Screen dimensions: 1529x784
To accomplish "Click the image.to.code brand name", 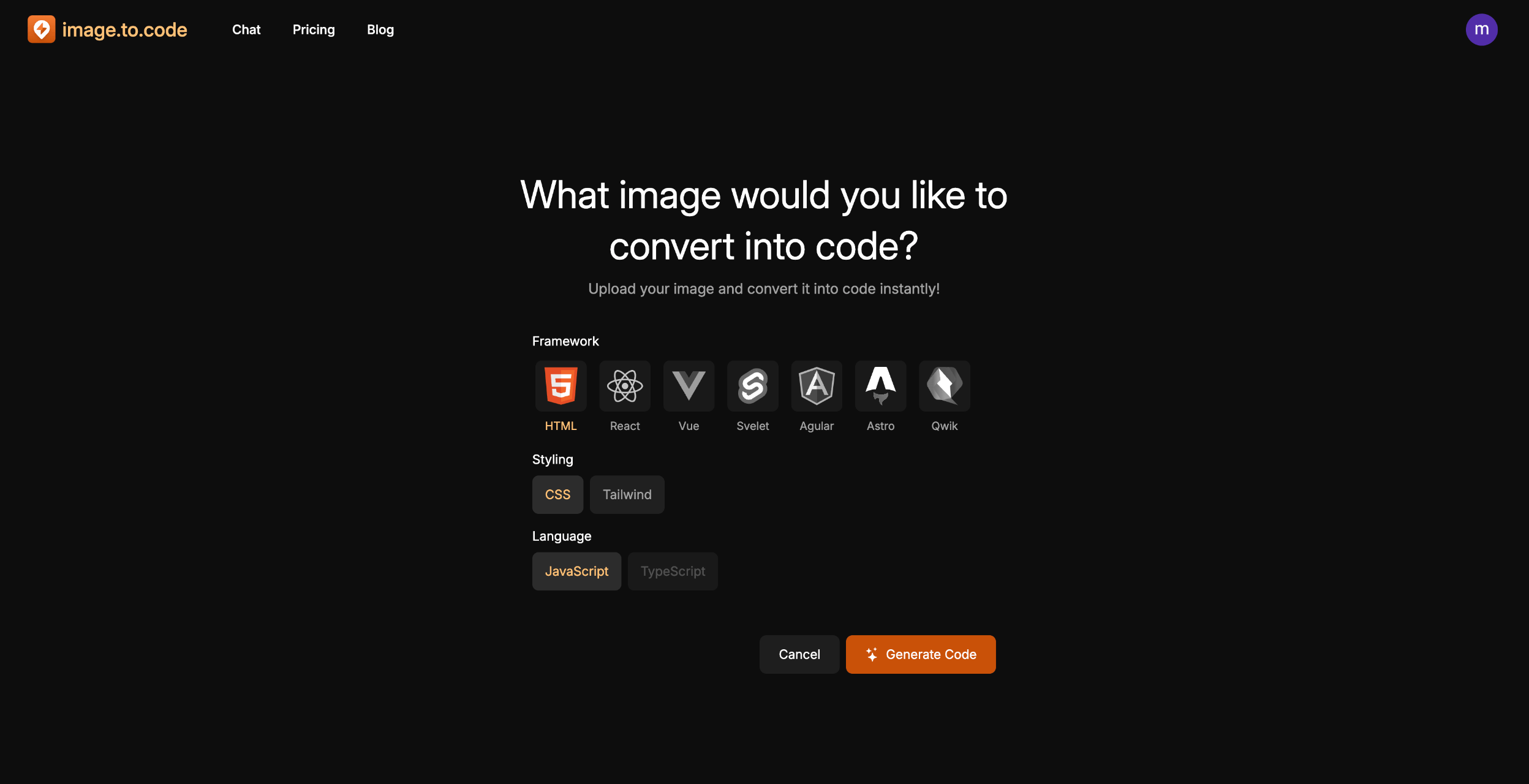I will 124,29.
